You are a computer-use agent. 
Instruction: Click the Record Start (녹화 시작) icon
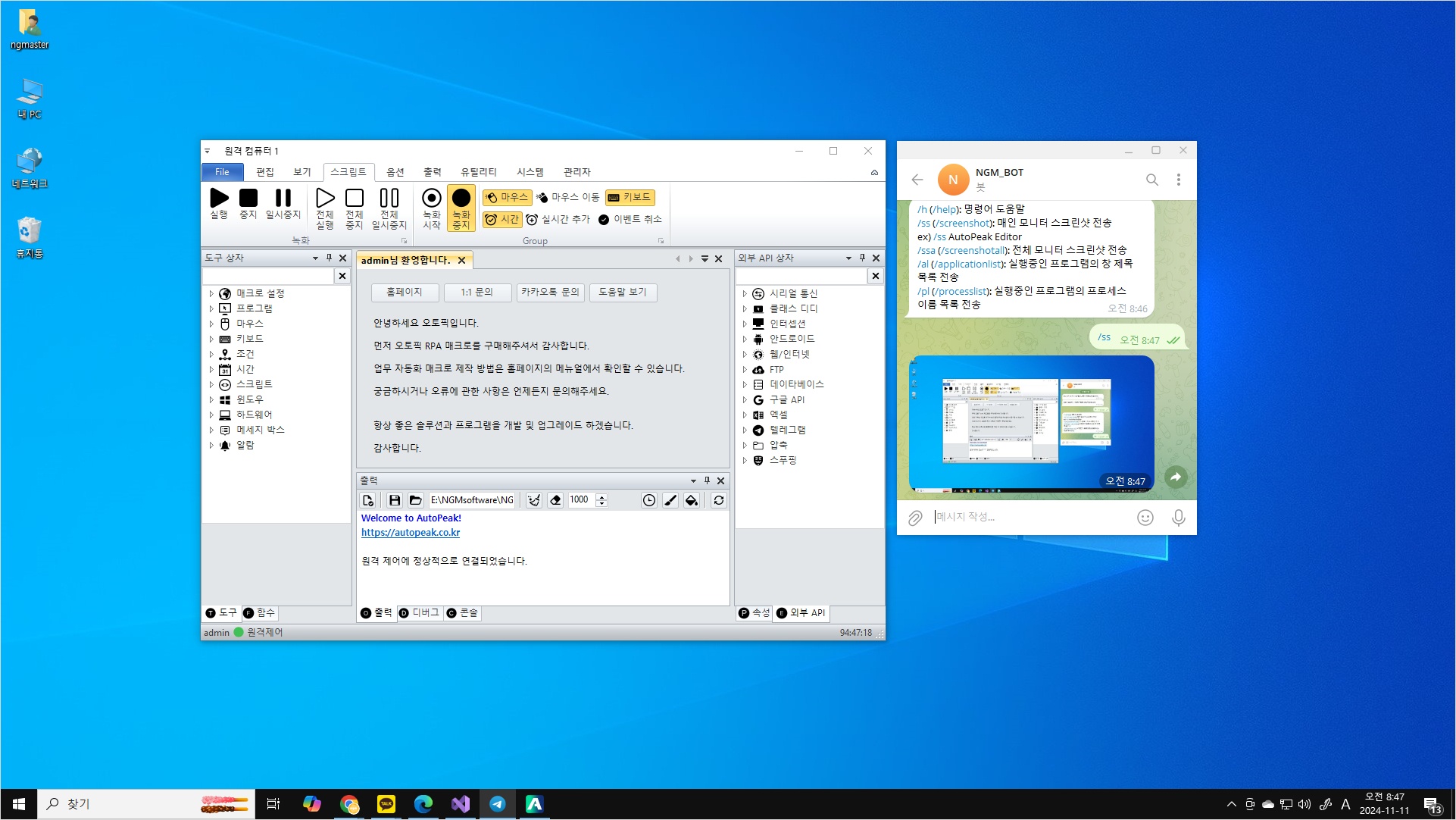point(431,199)
